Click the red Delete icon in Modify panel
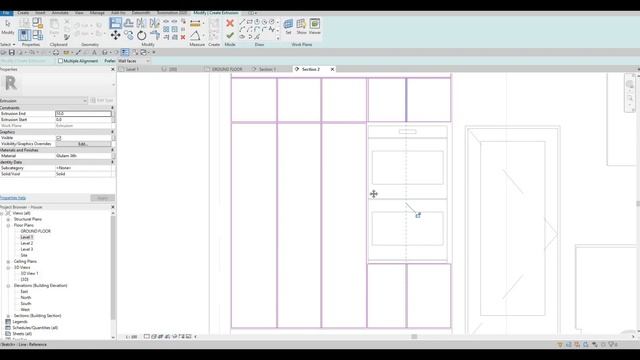 (183, 37)
